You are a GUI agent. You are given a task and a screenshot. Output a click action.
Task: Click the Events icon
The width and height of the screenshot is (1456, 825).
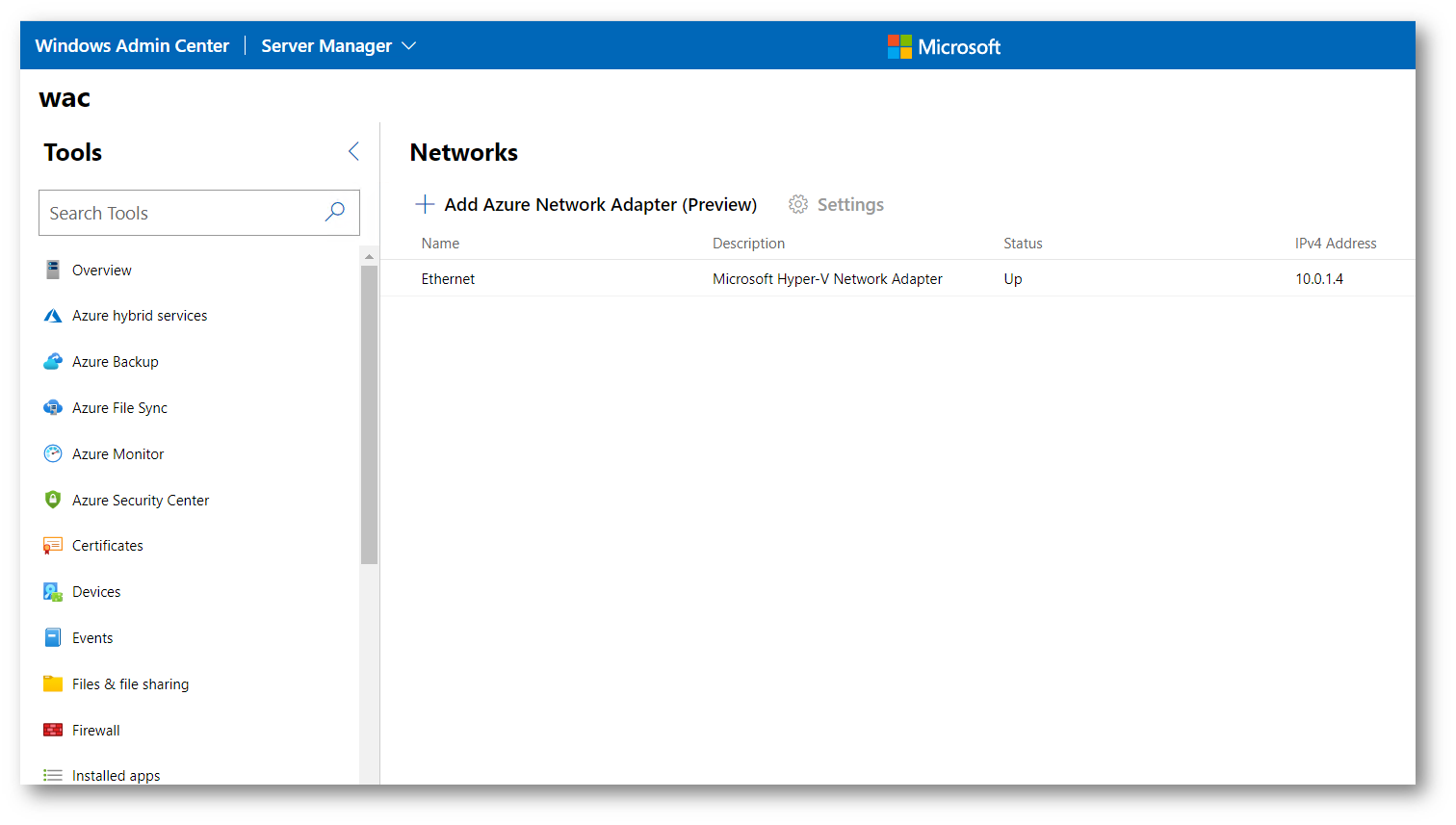click(53, 637)
